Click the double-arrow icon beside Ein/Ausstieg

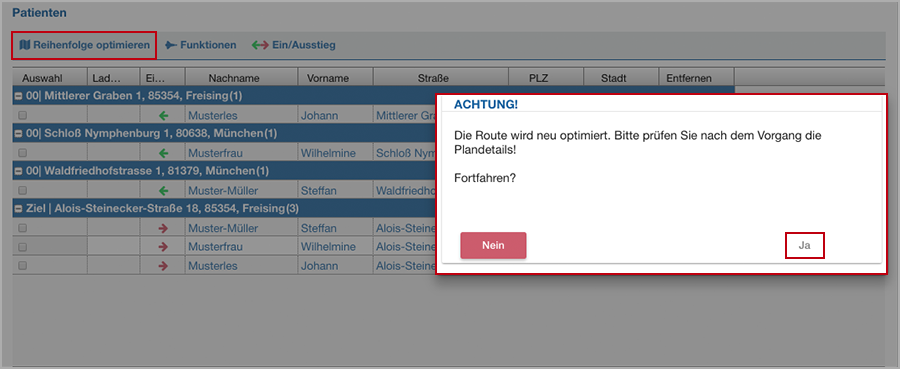pos(260,45)
